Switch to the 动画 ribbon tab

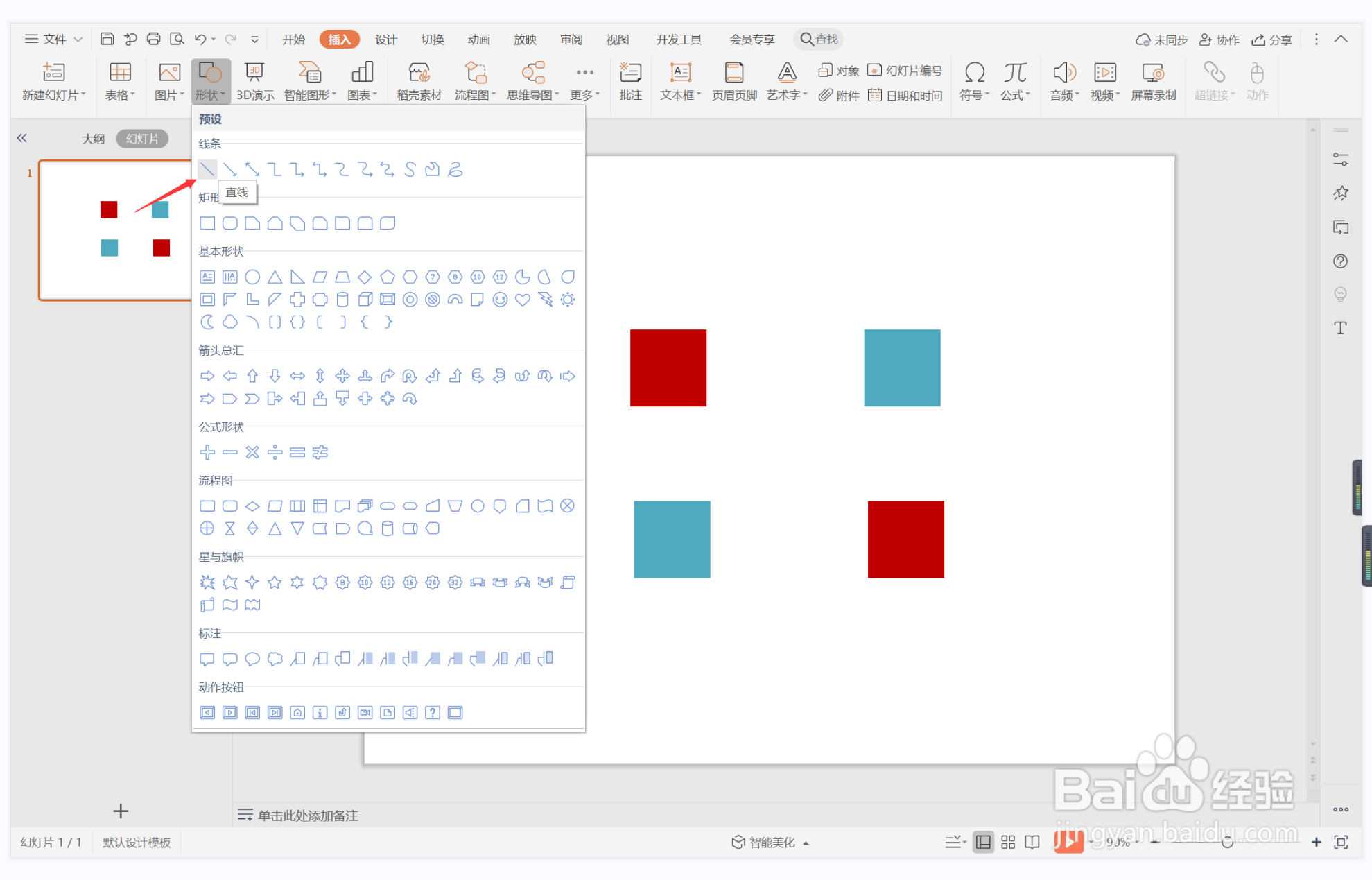point(478,40)
